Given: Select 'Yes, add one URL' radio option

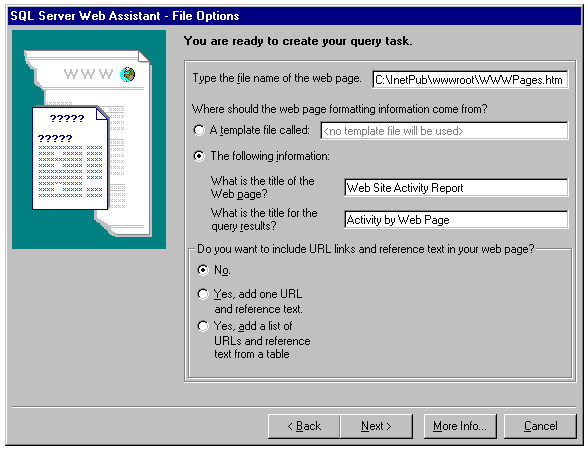Looking at the screenshot, I should [203, 294].
